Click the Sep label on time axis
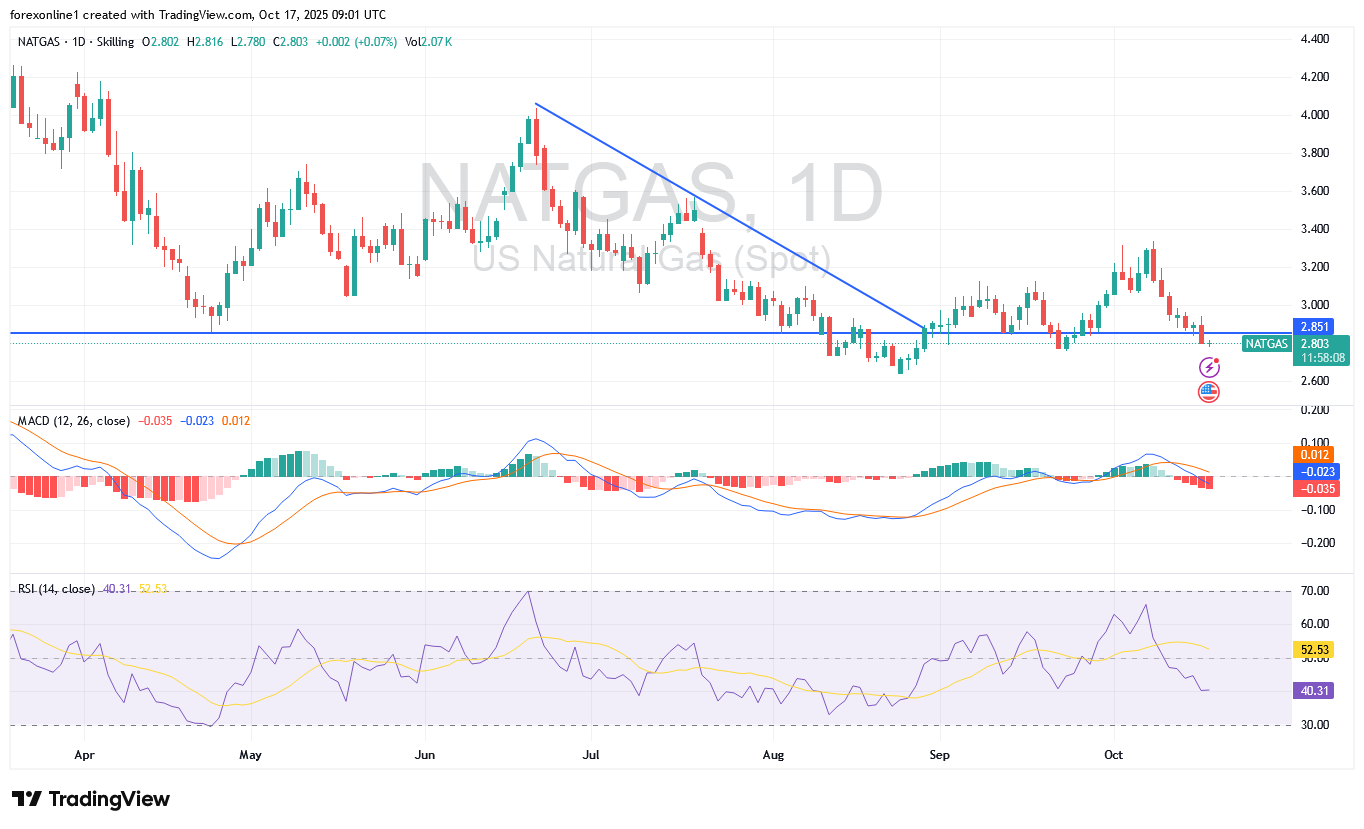Viewport: 1364px width, 829px height. coord(938,755)
